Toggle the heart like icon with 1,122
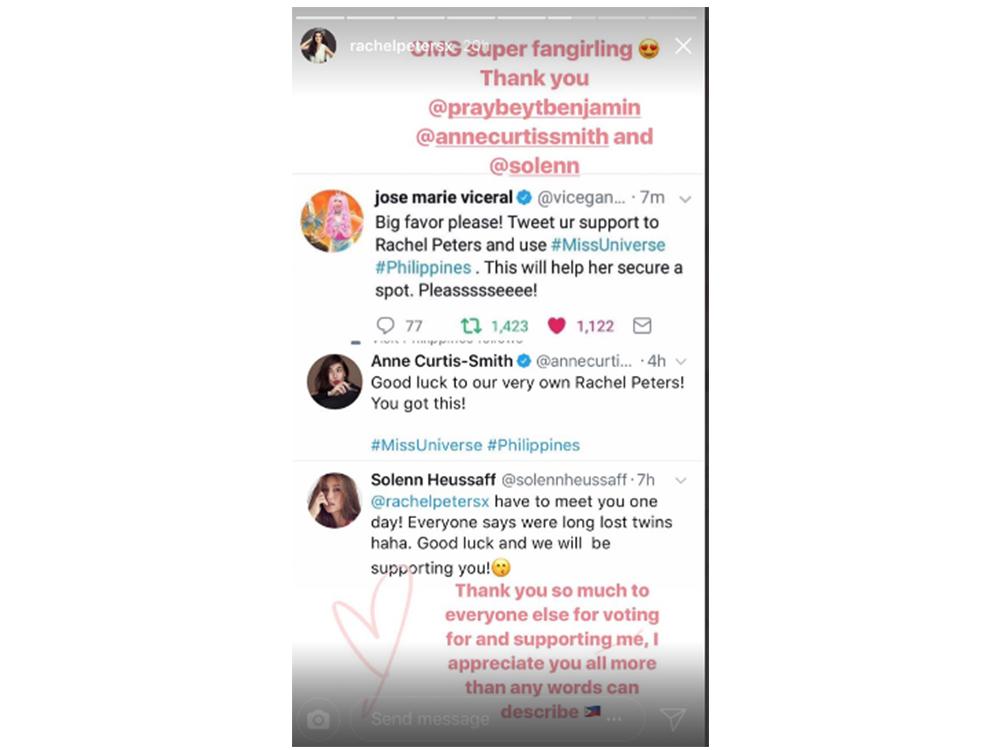 pyautogui.click(x=556, y=326)
